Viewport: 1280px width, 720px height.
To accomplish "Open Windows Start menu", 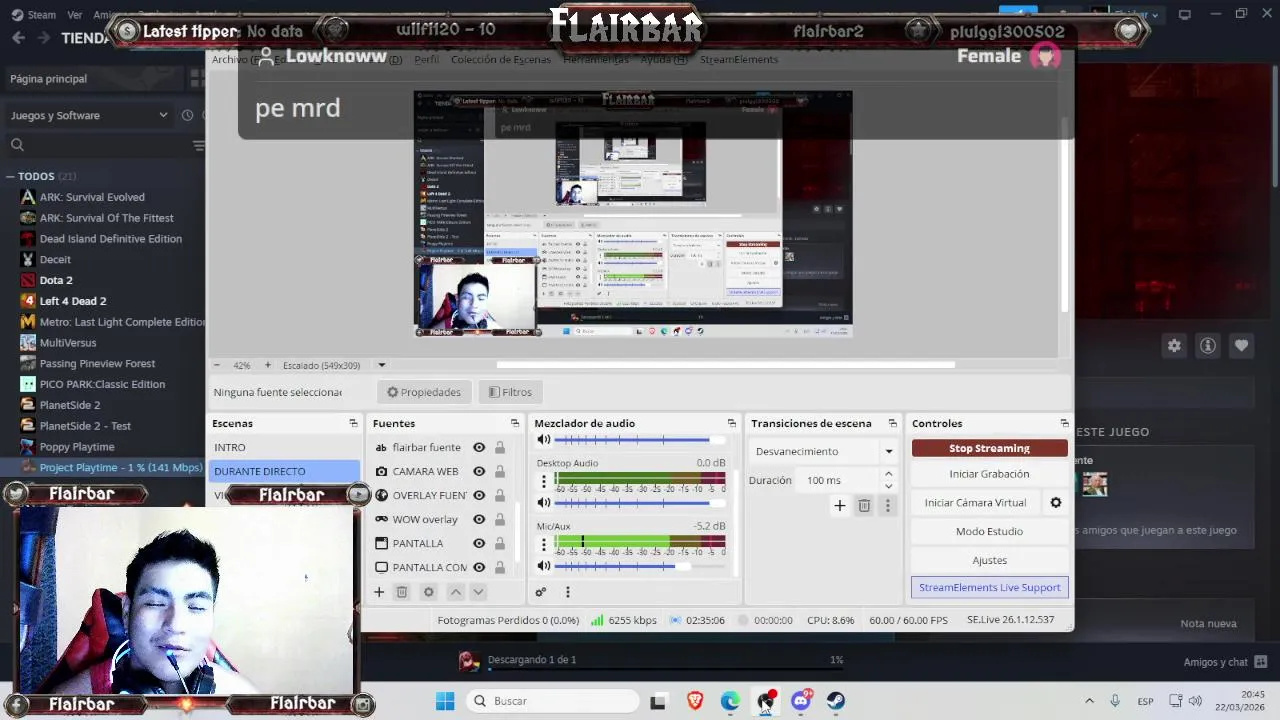I will point(445,701).
